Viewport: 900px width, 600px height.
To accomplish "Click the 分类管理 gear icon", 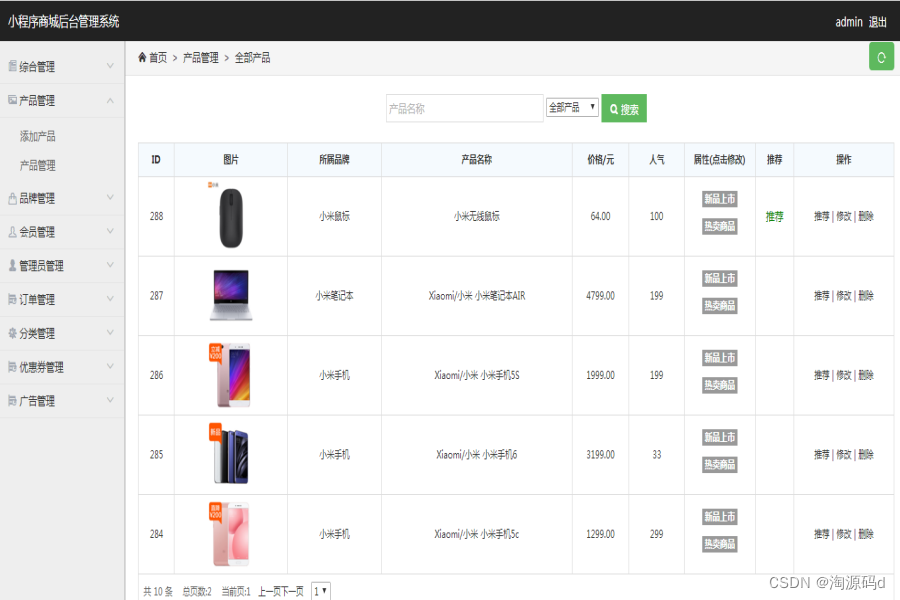I will (x=13, y=333).
